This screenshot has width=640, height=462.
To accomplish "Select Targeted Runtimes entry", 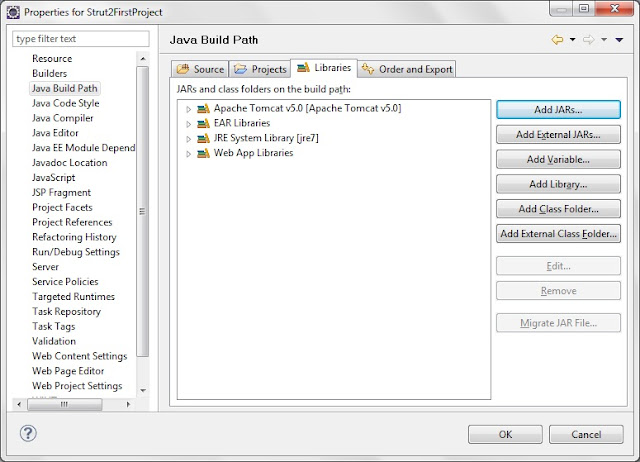I will (73, 296).
